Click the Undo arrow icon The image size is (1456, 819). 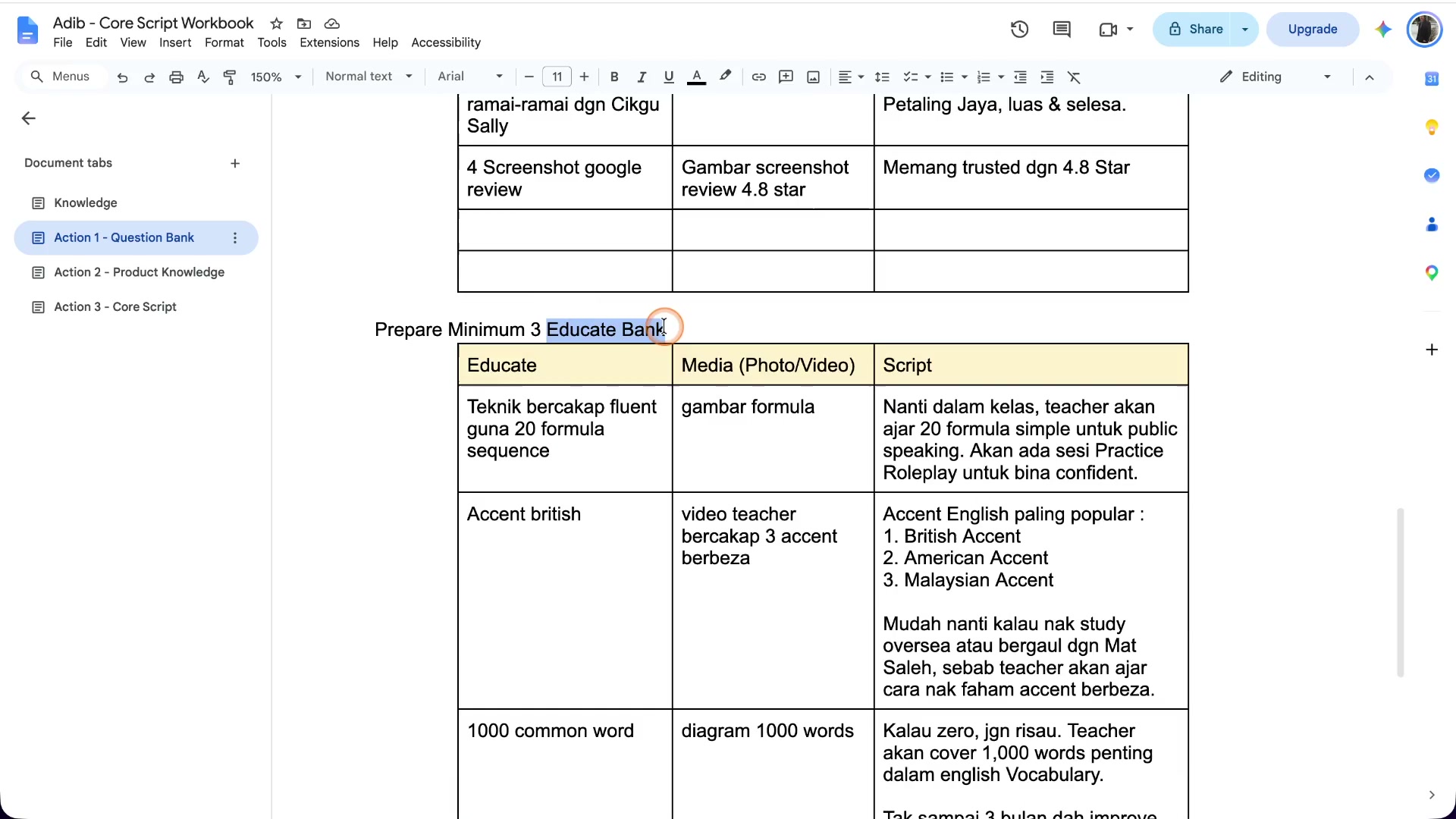point(122,77)
